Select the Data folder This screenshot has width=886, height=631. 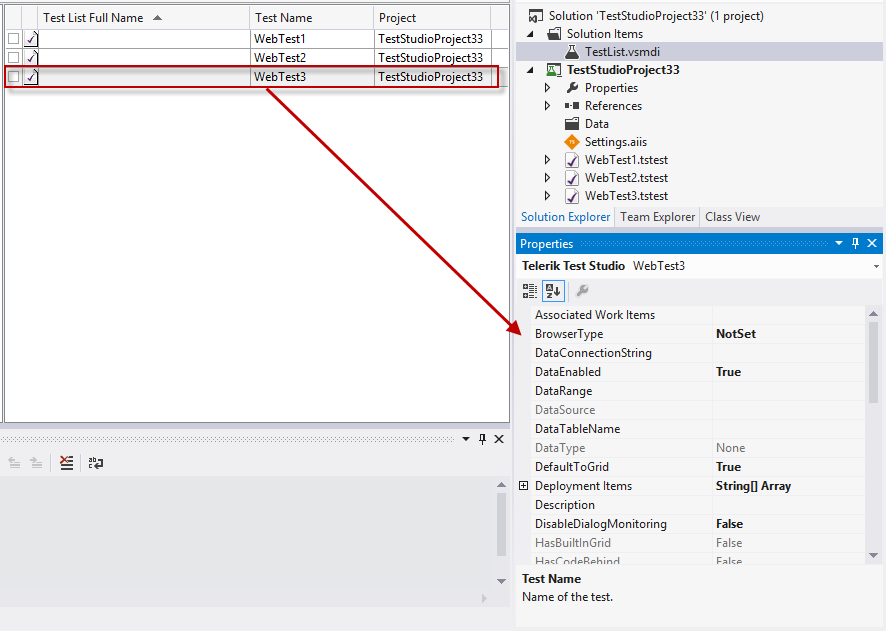point(597,124)
